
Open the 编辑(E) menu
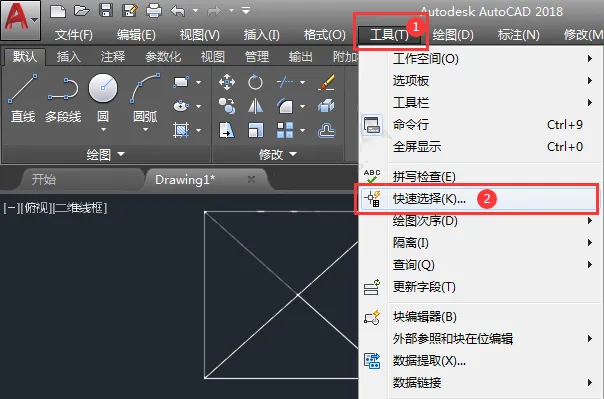tap(136, 35)
